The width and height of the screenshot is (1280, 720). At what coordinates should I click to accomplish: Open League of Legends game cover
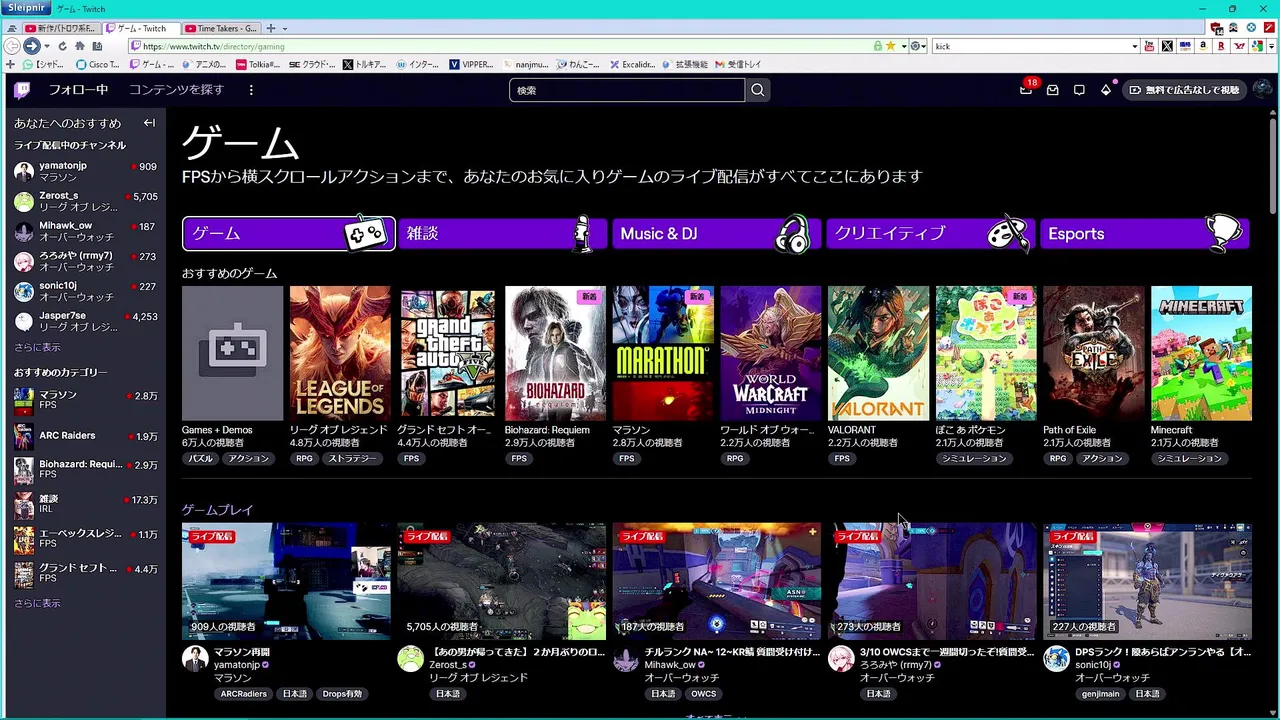[x=340, y=353]
